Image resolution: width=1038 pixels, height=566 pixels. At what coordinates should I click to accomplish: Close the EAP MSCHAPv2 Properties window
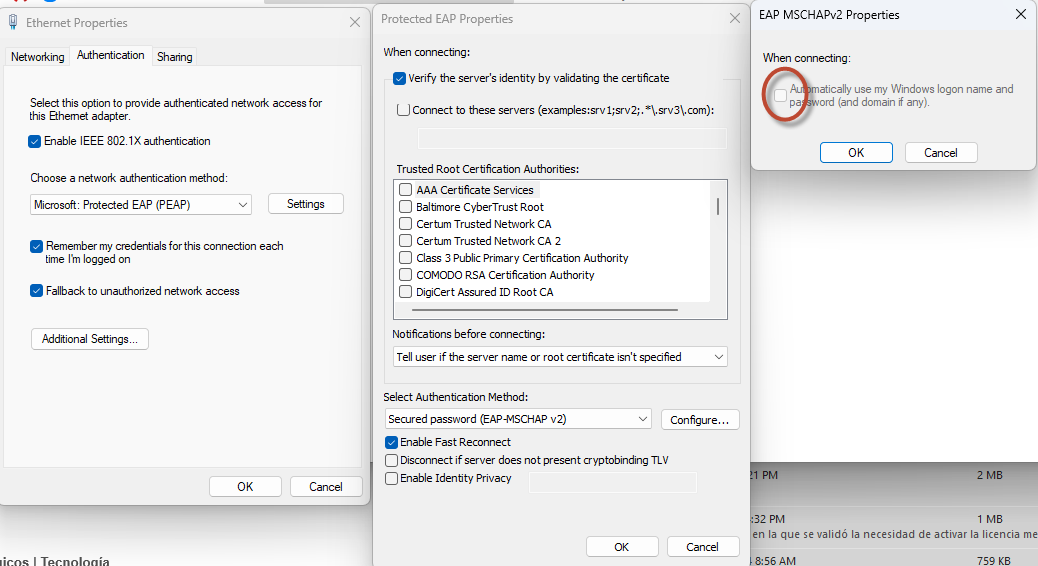click(x=1020, y=15)
